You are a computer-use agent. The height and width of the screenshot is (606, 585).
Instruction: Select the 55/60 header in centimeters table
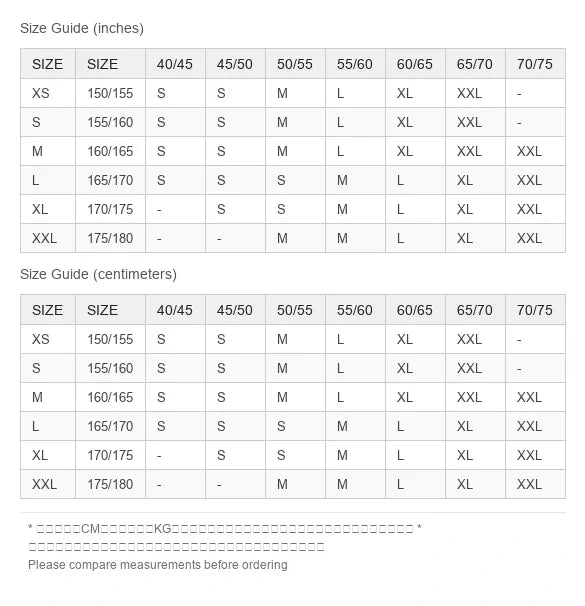pos(355,310)
